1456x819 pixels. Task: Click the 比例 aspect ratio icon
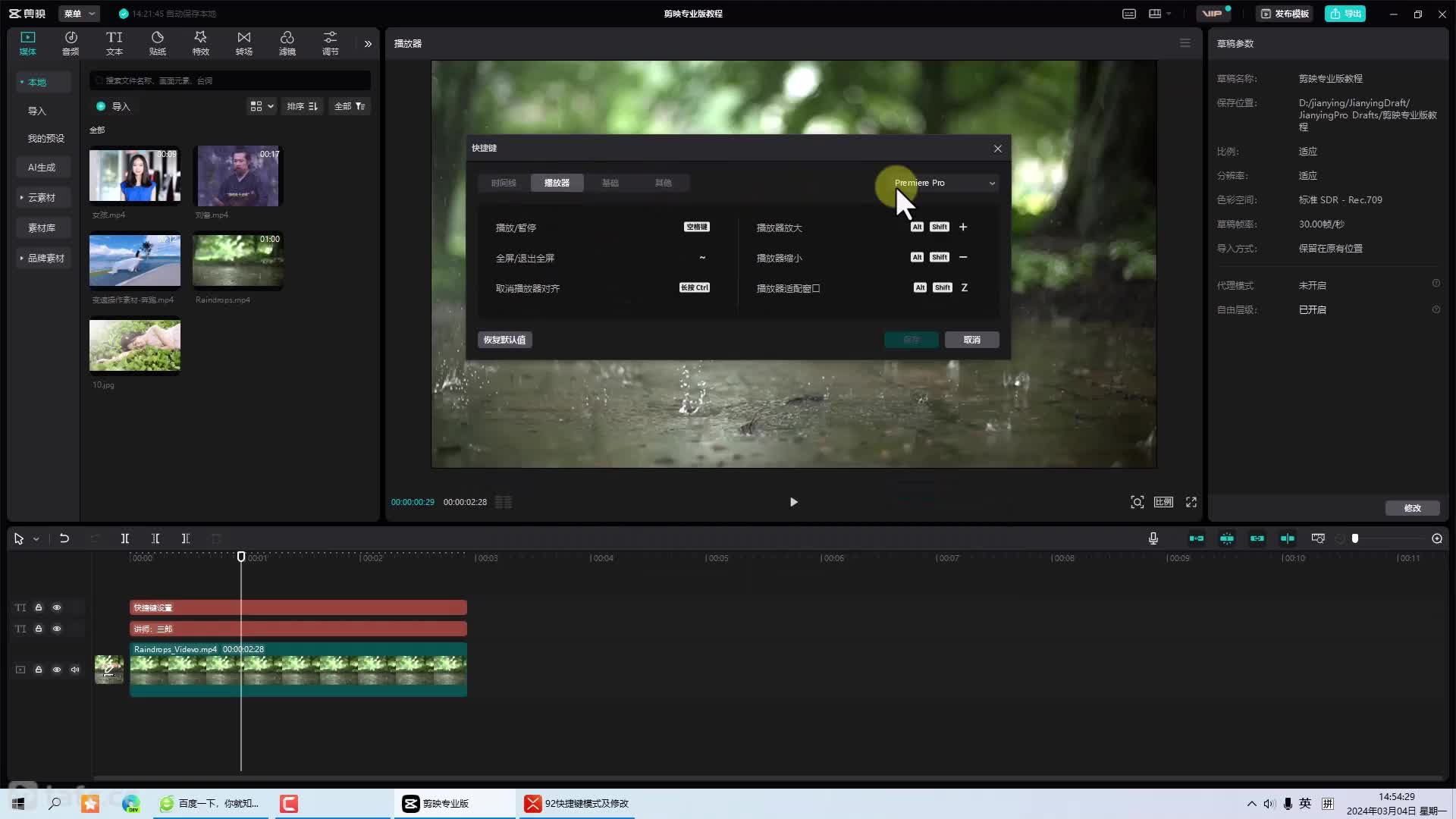[x=1163, y=502]
